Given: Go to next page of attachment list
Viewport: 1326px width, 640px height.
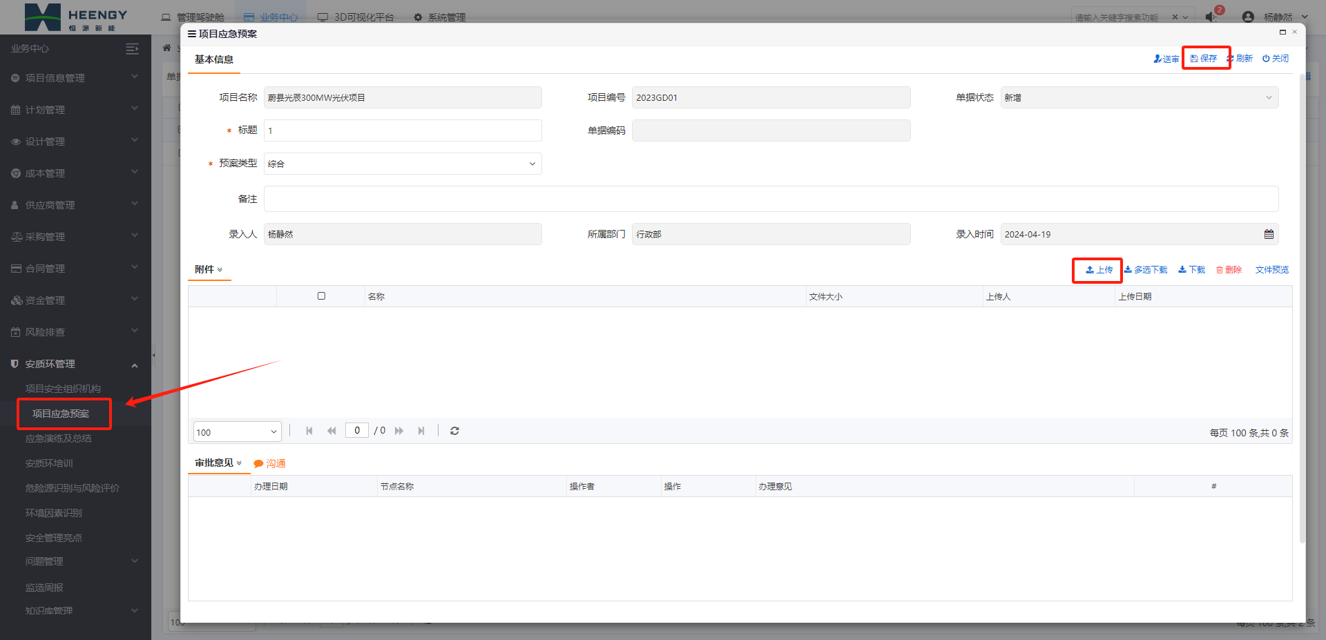Looking at the screenshot, I should 399,431.
